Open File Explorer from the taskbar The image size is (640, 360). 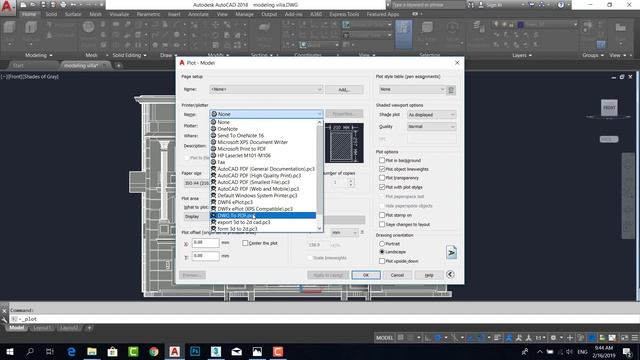[x=92, y=351]
